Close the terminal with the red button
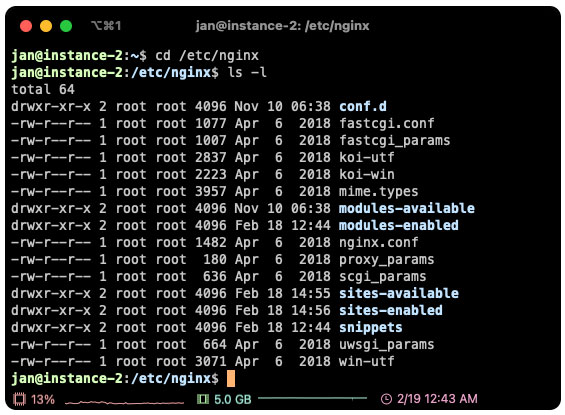 pos(26,26)
